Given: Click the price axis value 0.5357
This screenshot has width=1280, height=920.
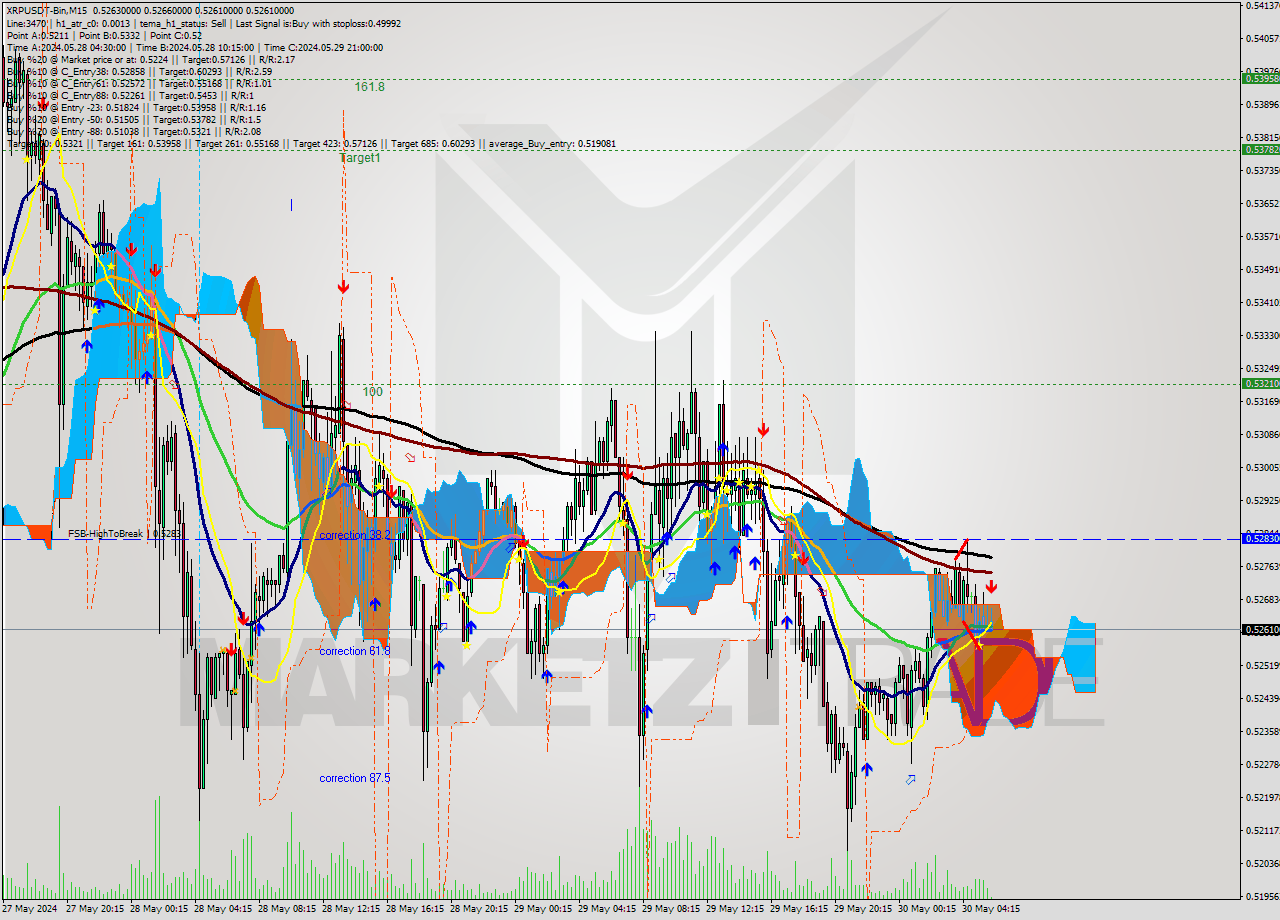Looking at the screenshot, I should pos(1262,236).
